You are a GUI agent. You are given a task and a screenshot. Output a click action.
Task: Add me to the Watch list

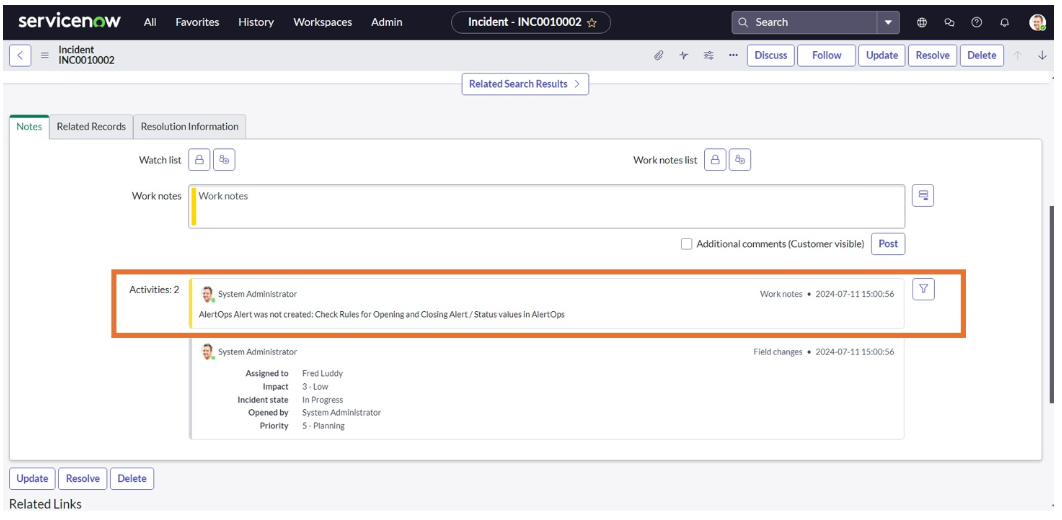[x=224, y=160]
